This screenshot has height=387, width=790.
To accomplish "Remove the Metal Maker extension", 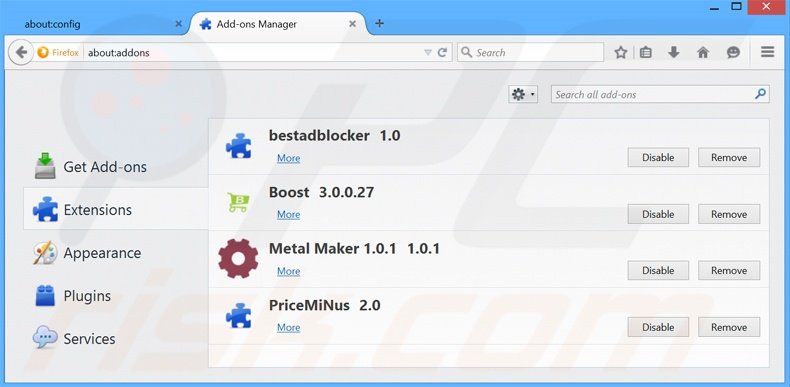I will point(729,271).
